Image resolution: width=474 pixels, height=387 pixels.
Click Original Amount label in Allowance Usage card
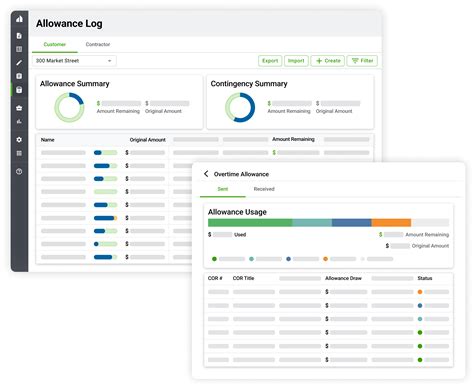click(x=430, y=246)
